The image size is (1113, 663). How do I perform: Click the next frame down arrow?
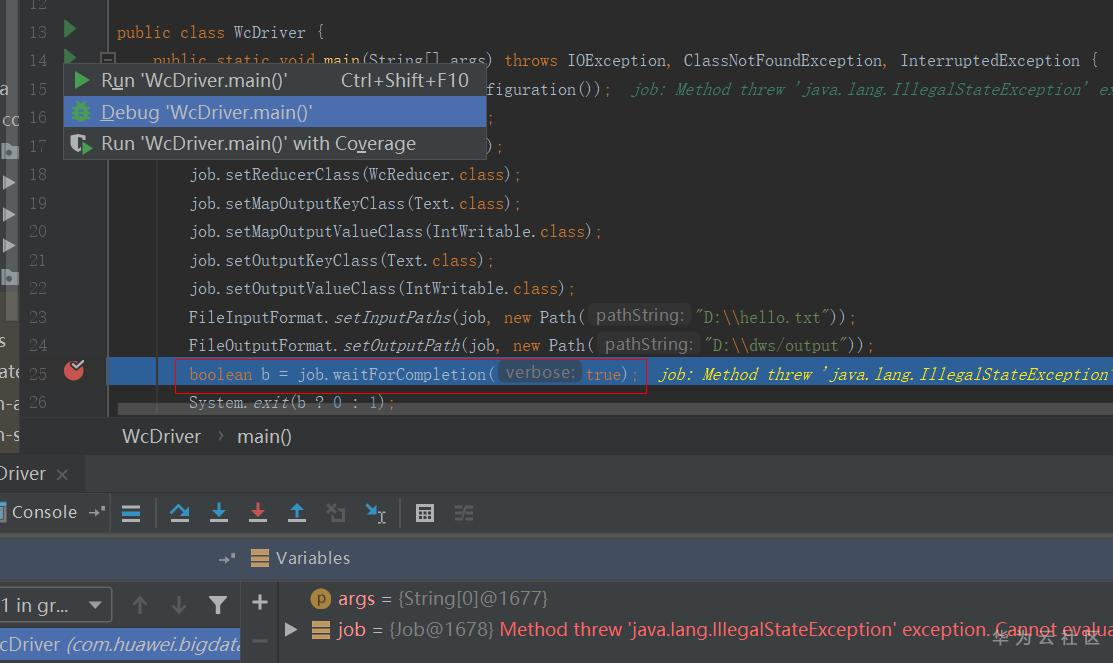click(179, 605)
